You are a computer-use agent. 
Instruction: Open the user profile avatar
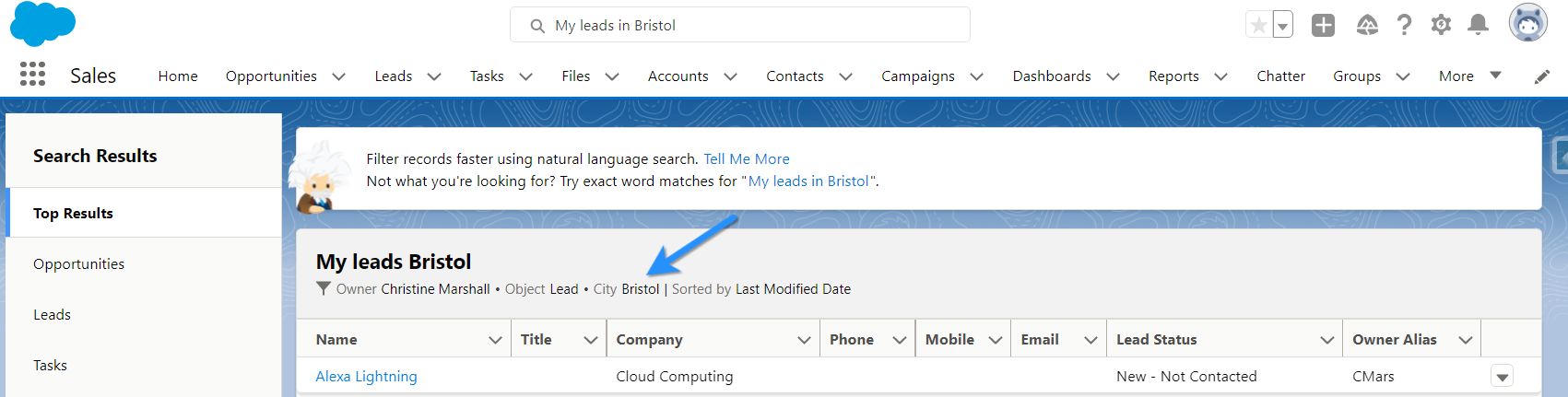1527,23
